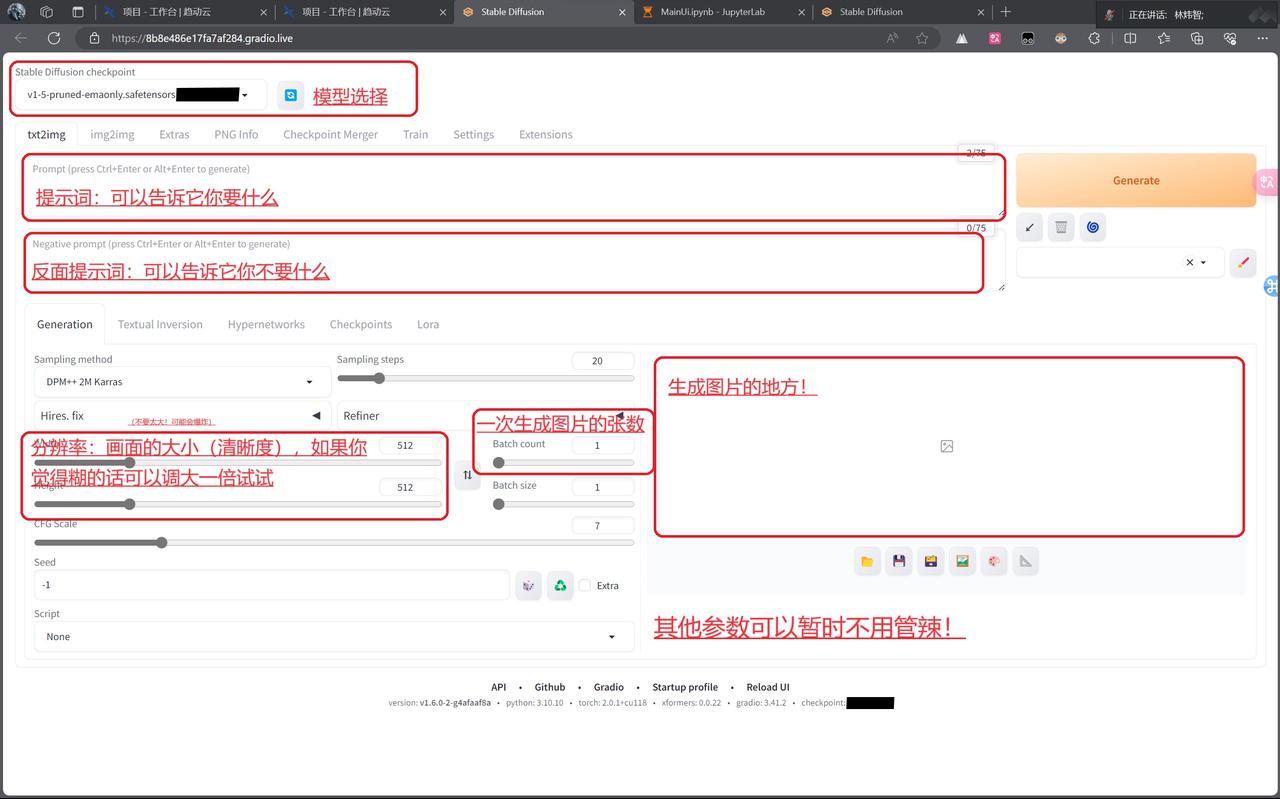This screenshot has height=799, width=1280.
Task: Refresh the checkpoint list with the blue icon
Action: (x=291, y=95)
